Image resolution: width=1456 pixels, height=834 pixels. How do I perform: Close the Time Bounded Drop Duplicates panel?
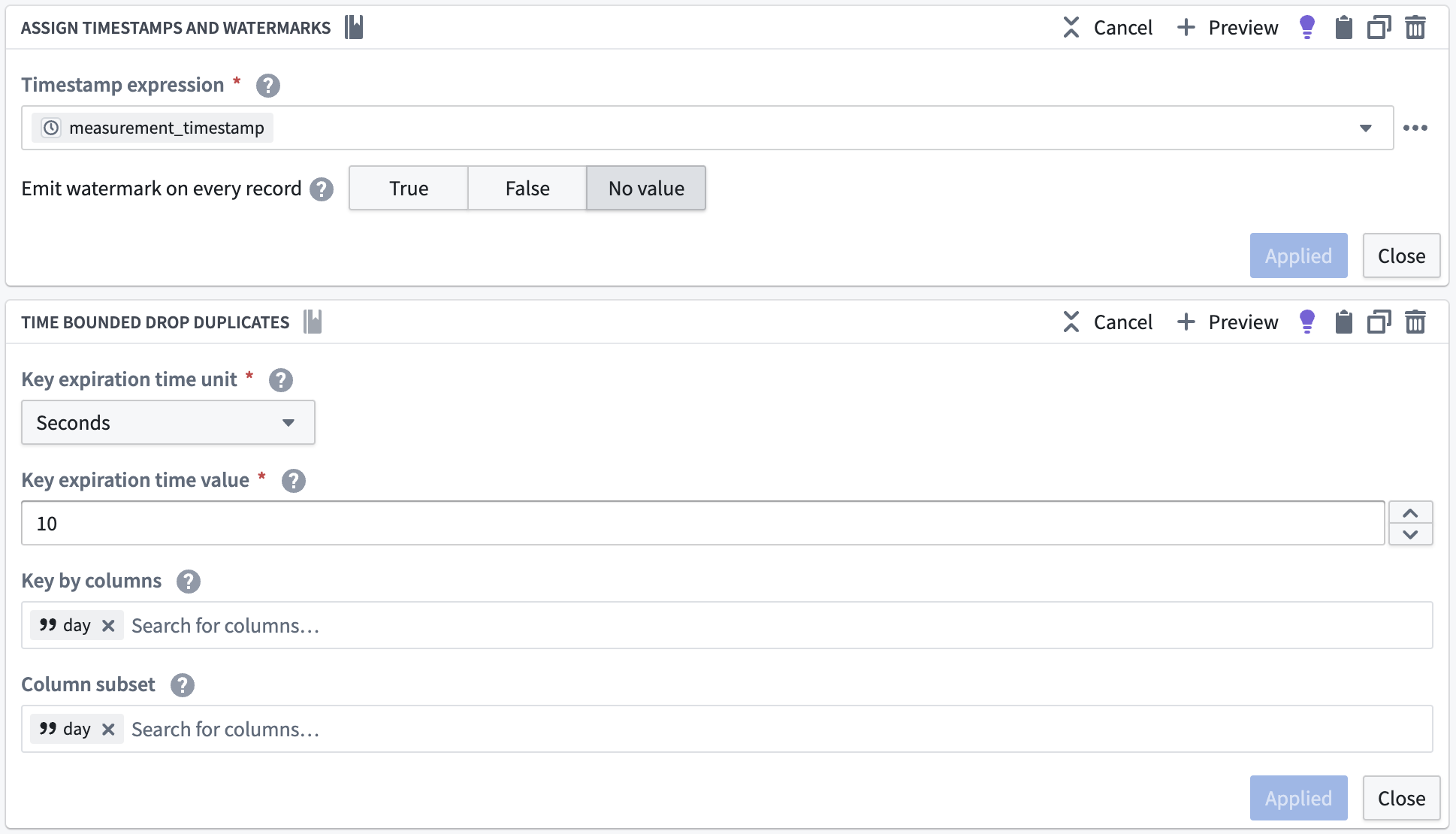tap(1402, 798)
